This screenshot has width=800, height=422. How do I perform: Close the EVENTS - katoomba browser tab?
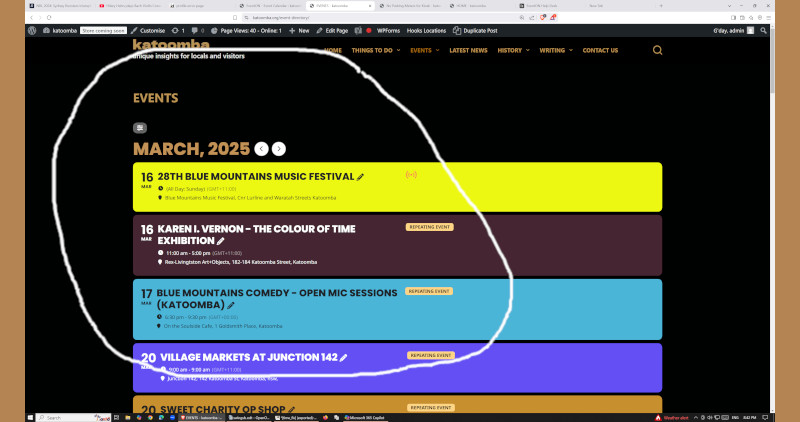370,6
